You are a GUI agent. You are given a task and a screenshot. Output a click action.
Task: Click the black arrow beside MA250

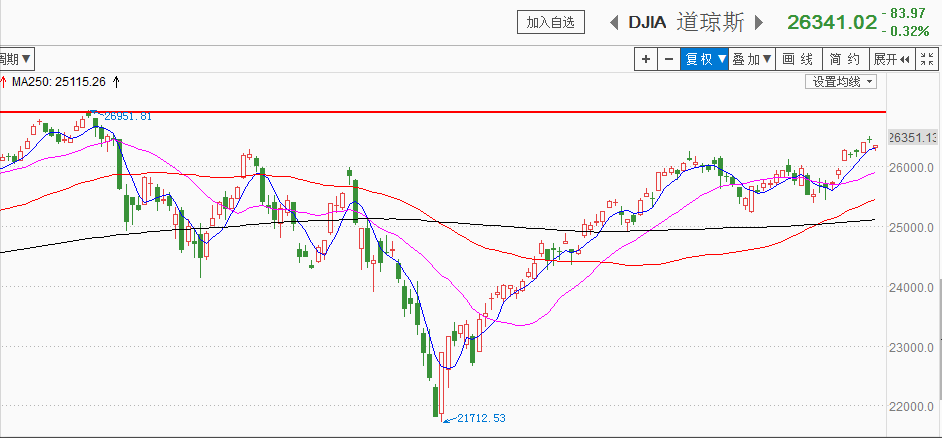117,82
